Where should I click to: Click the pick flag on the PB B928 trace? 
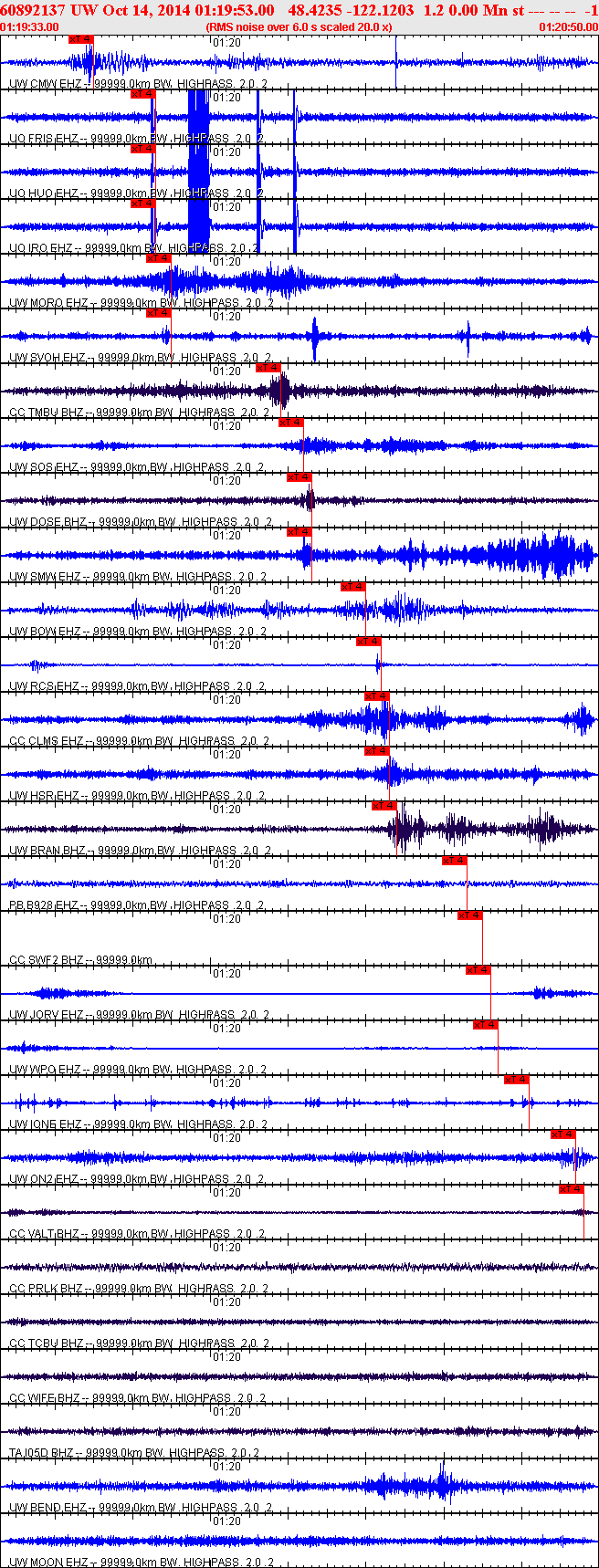[x=455, y=861]
